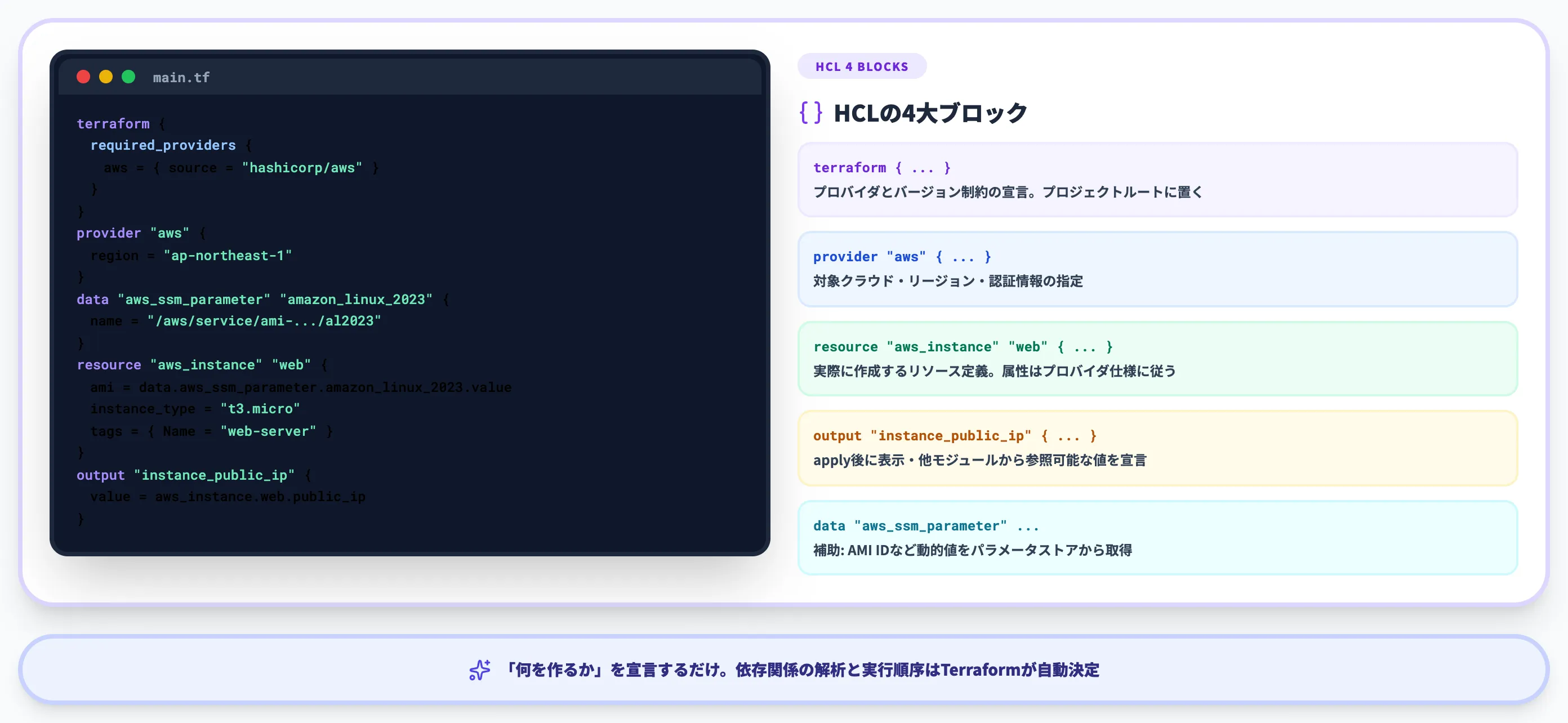Screen dimensions: 1568x723
Task: Click data.aws_ssm_parameter.amazon_linux_2023.value in code
Action: point(325,387)
